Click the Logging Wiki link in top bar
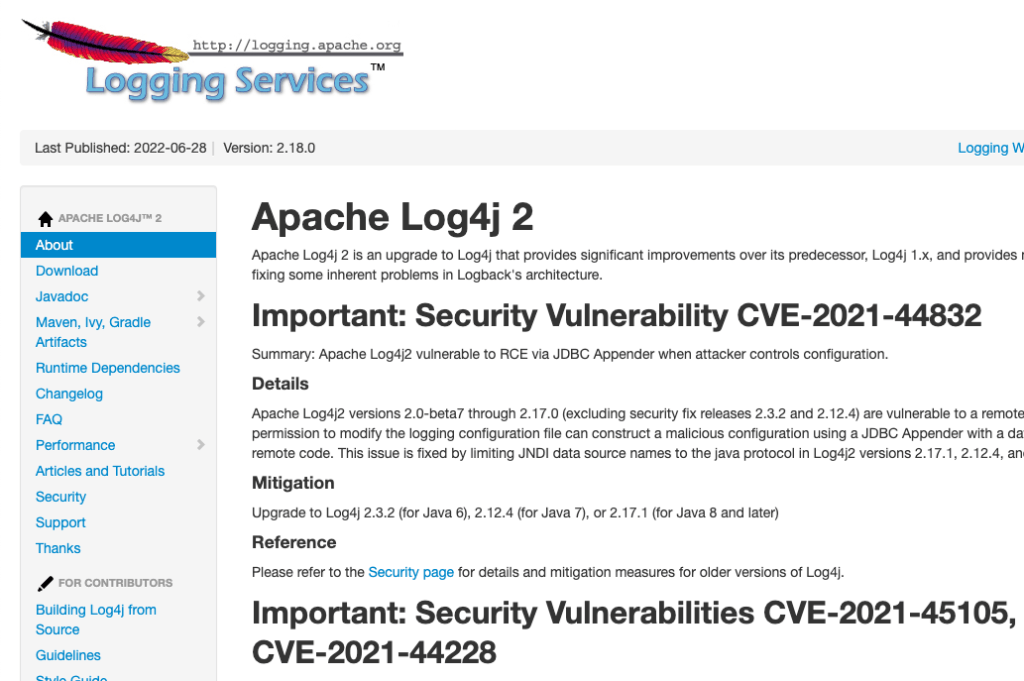The height and width of the screenshot is (681, 1024). point(990,148)
